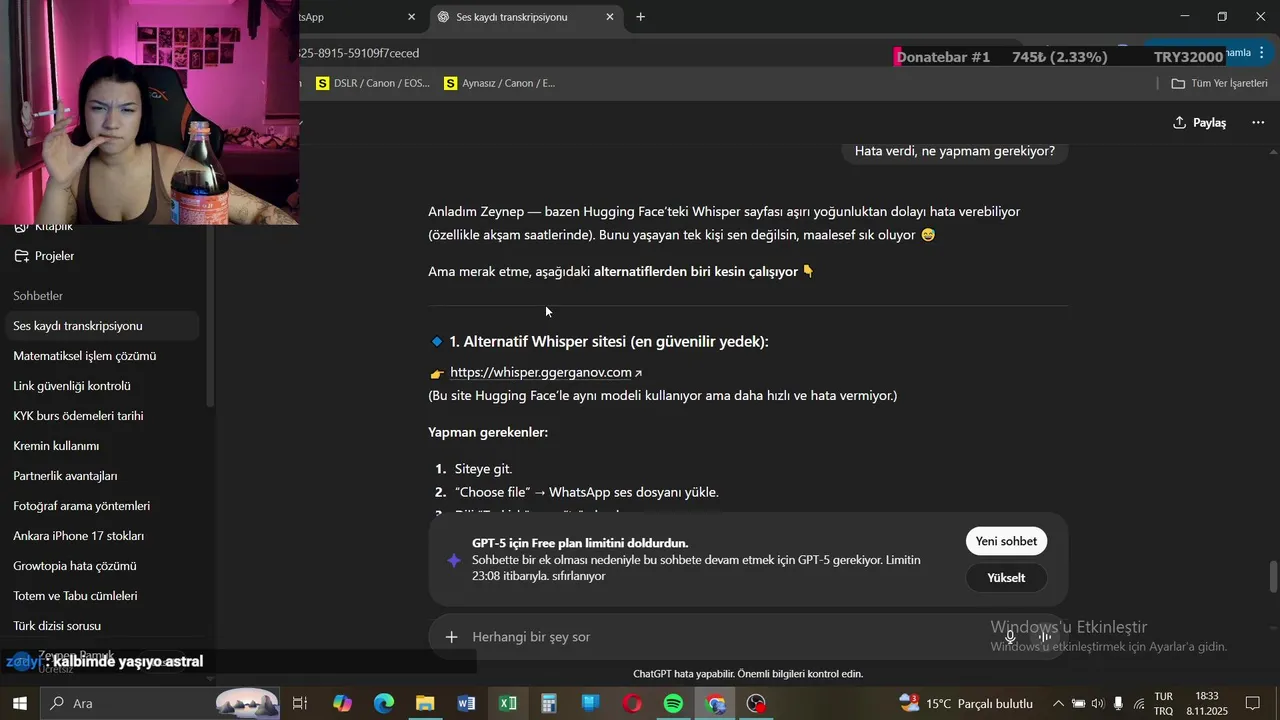
Task: Open the Ankara iPhone 17 stokları chat
Action: 100,536
